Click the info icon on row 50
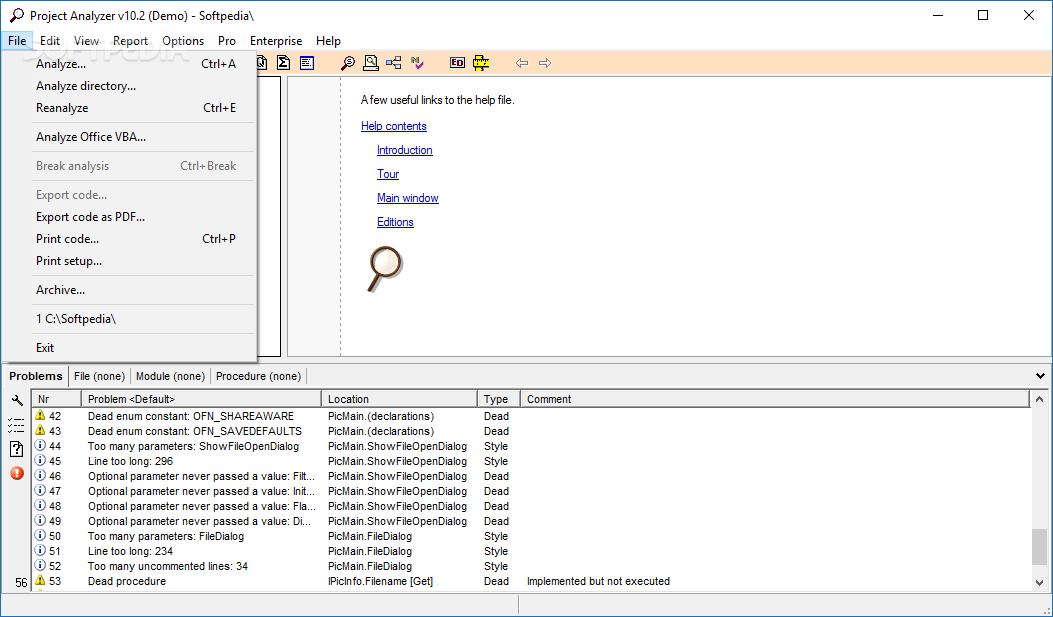This screenshot has height=617, width=1053. [x=40, y=536]
